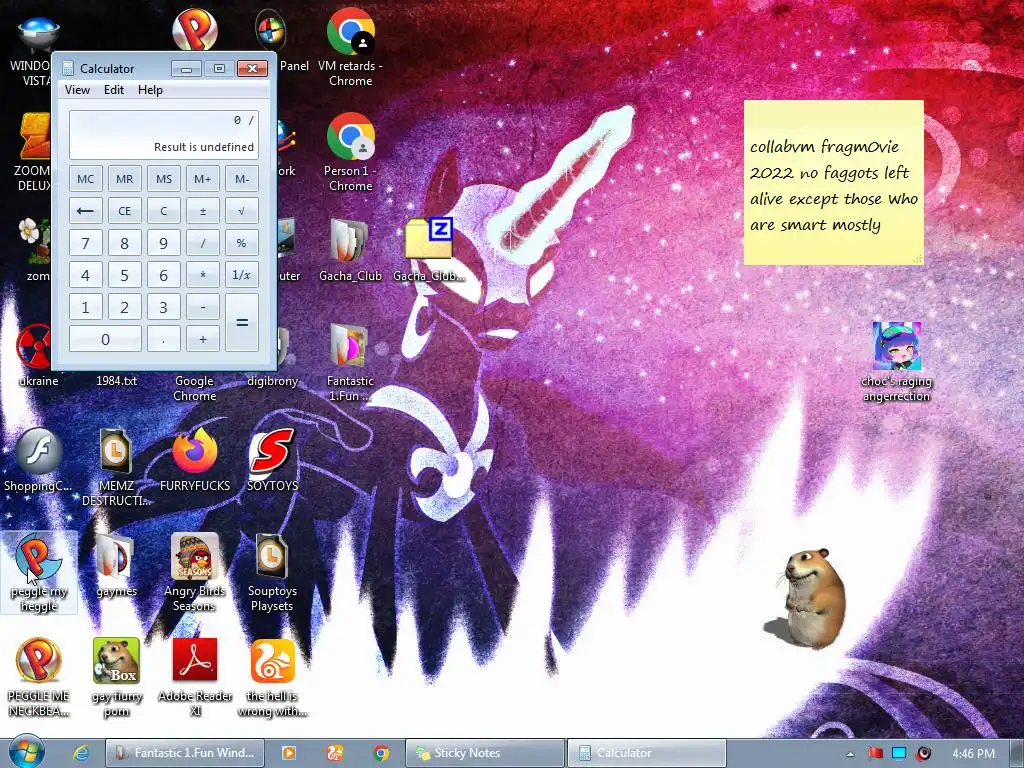1024x768 pixels.
Task: Click the UC Browser taskbar icon
Action: coord(335,753)
